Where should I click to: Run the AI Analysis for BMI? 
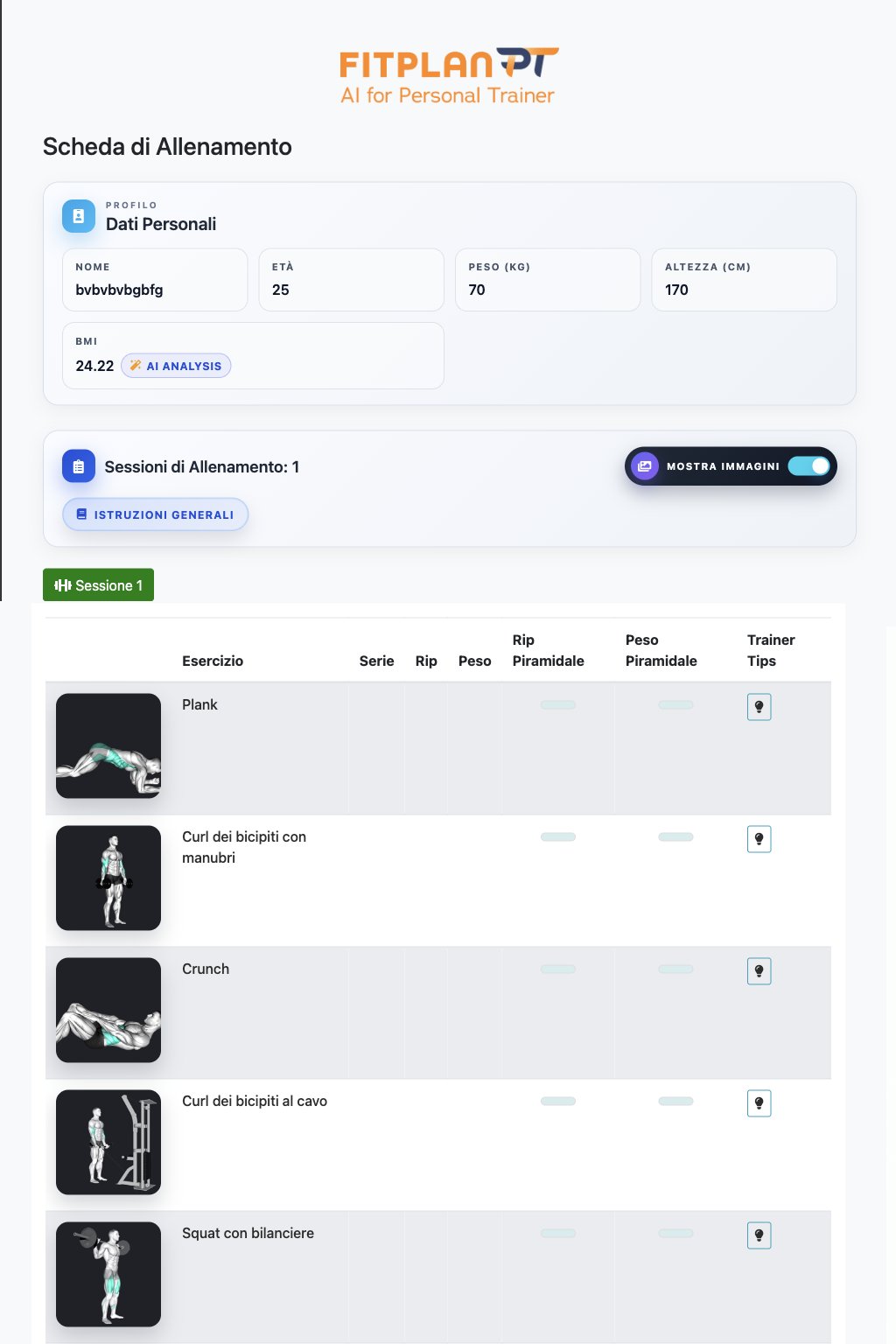coord(176,366)
